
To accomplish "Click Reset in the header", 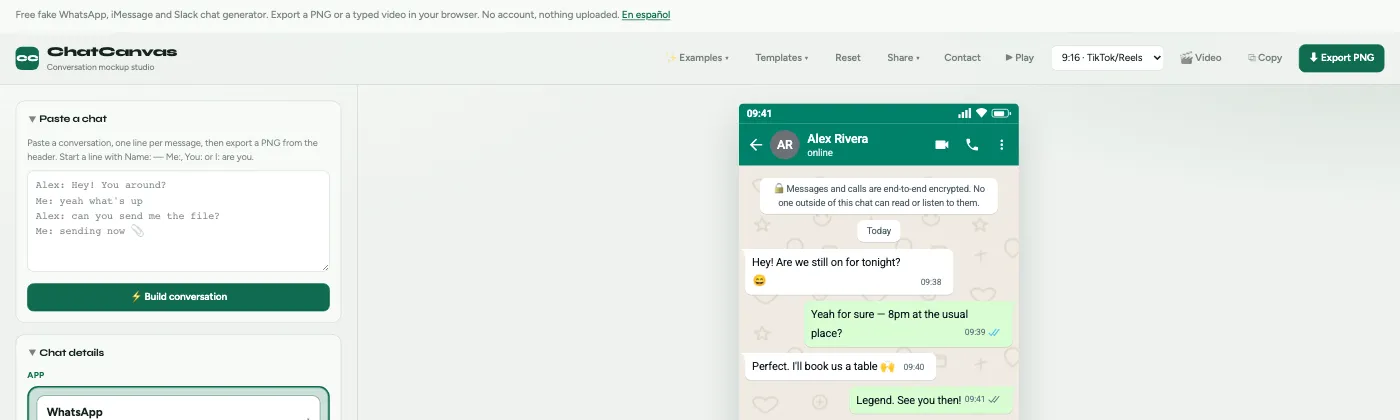I will tap(848, 58).
